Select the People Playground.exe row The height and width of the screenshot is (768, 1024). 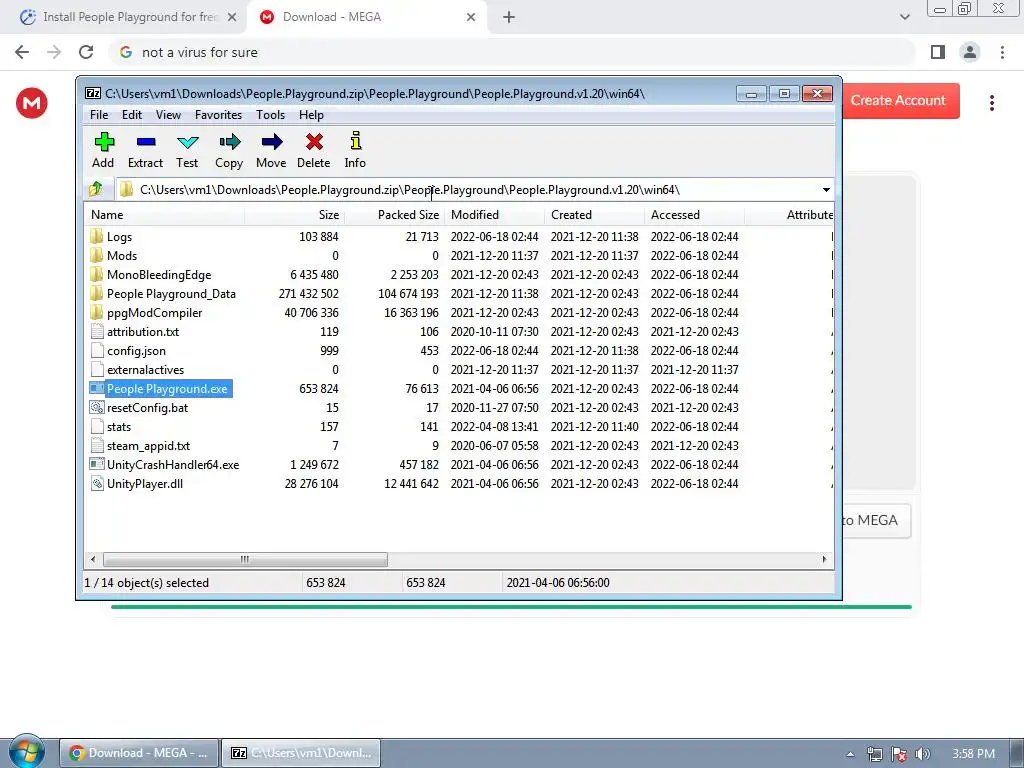click(459, 389)
